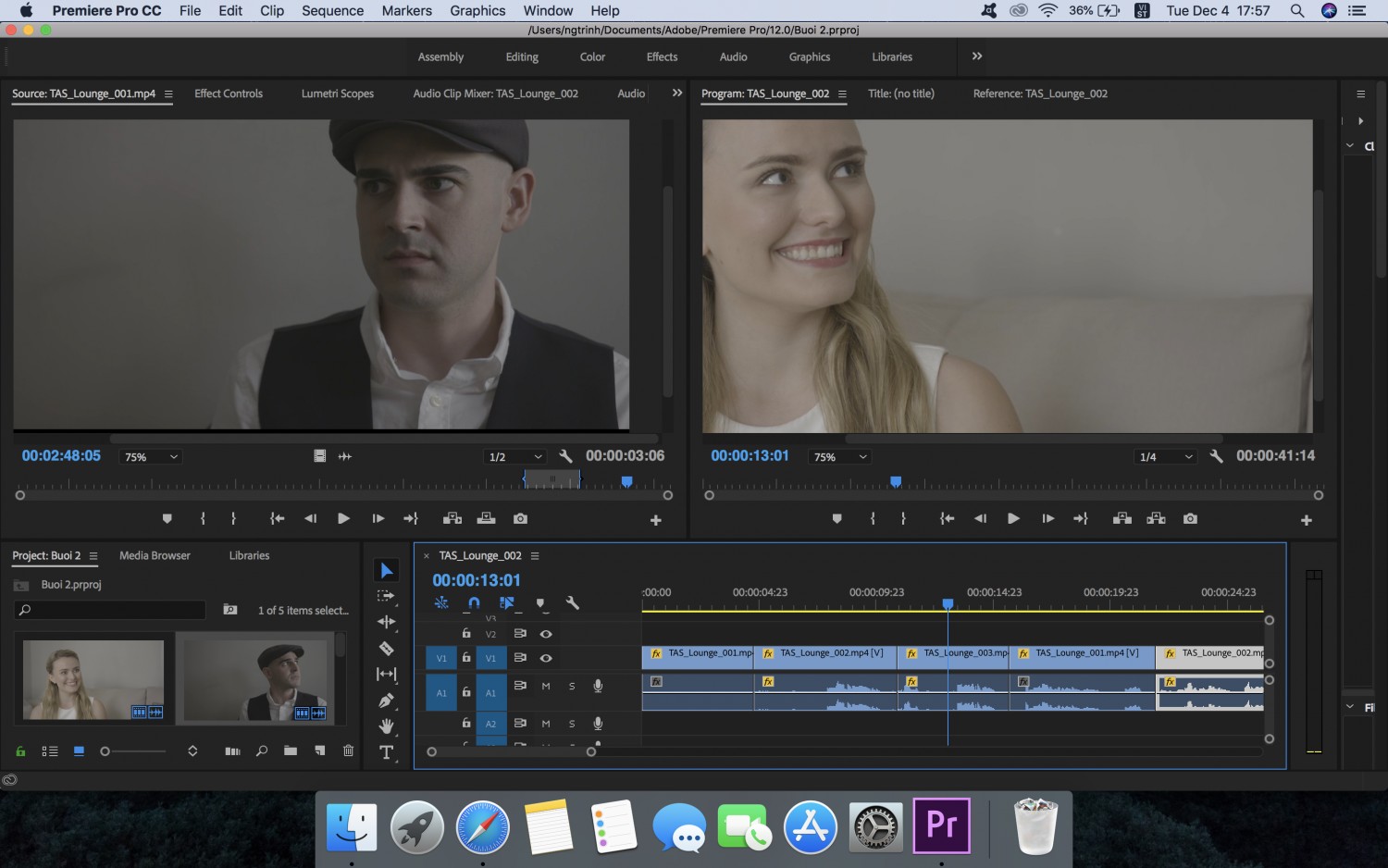This screenshot has width=1388, height=868.
Task: Select the Ripple Edit tool
Action: point(387,622)
